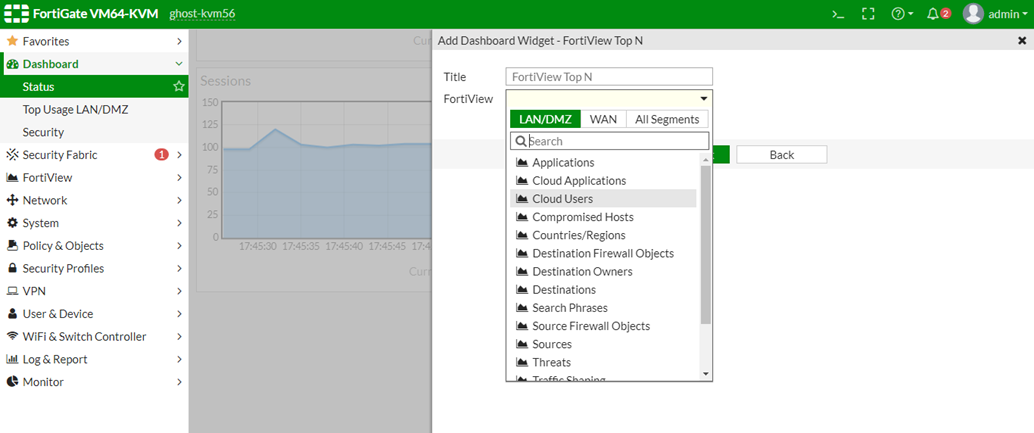Collapse the FortiView dropdown arrow

click(704, 99)
